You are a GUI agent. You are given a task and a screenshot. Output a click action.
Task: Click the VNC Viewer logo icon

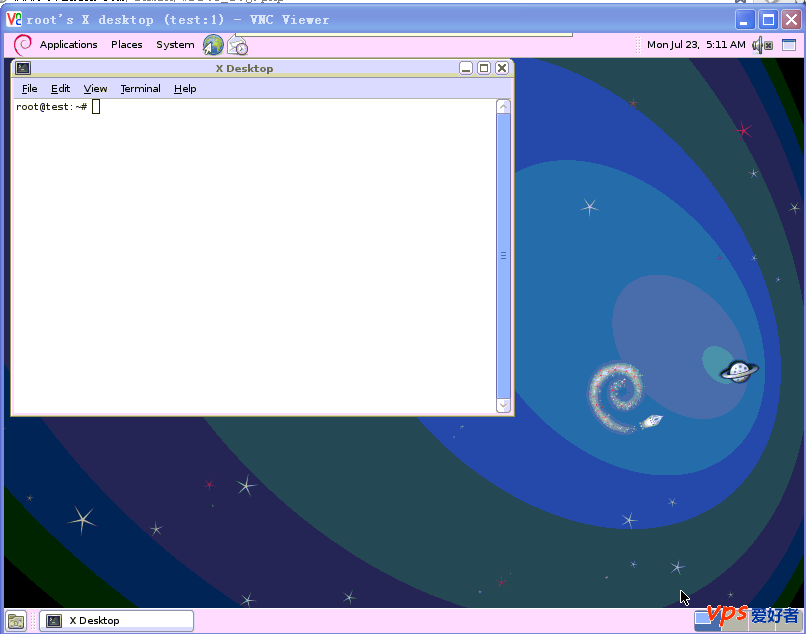[14, 20]
